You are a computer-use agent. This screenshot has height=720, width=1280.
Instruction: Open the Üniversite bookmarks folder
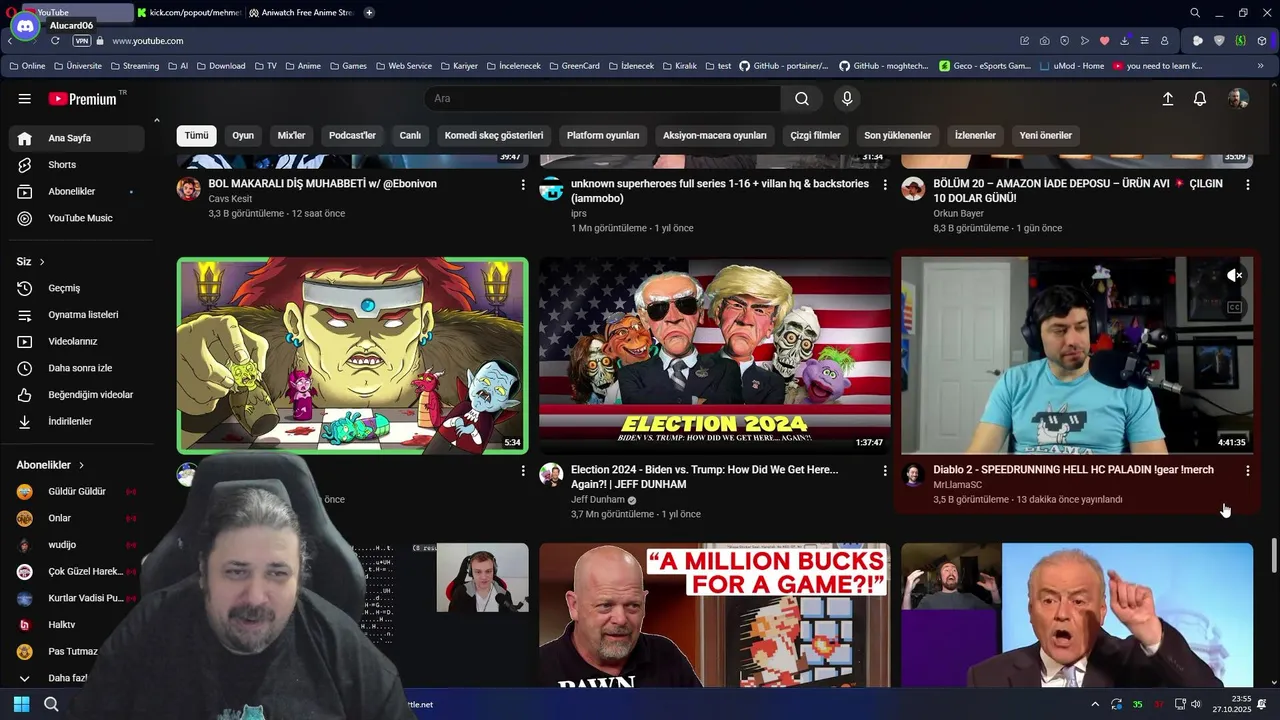[x=77, y=66]
